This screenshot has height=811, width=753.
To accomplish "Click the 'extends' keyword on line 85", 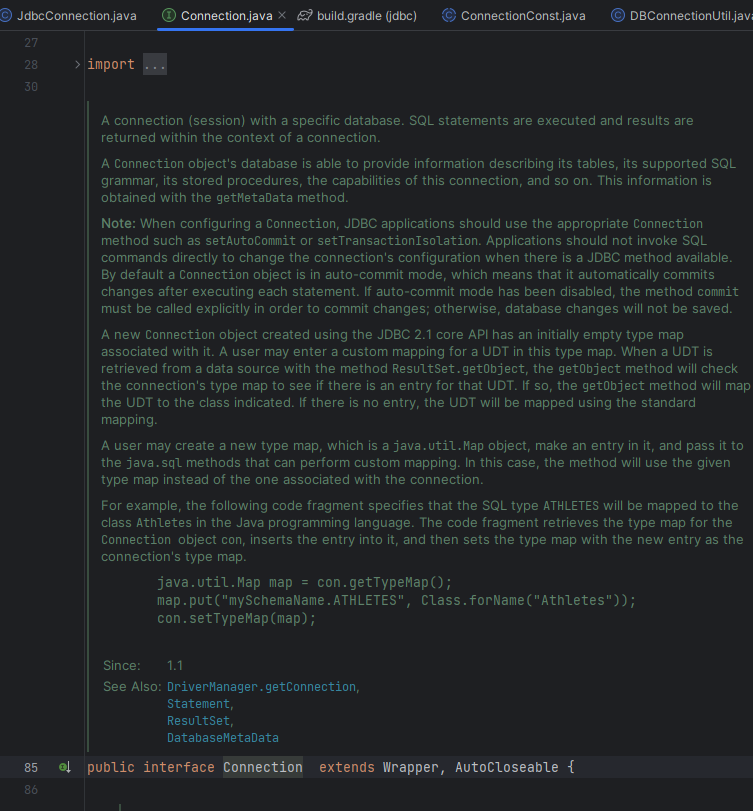I will [x=347, y=767].
